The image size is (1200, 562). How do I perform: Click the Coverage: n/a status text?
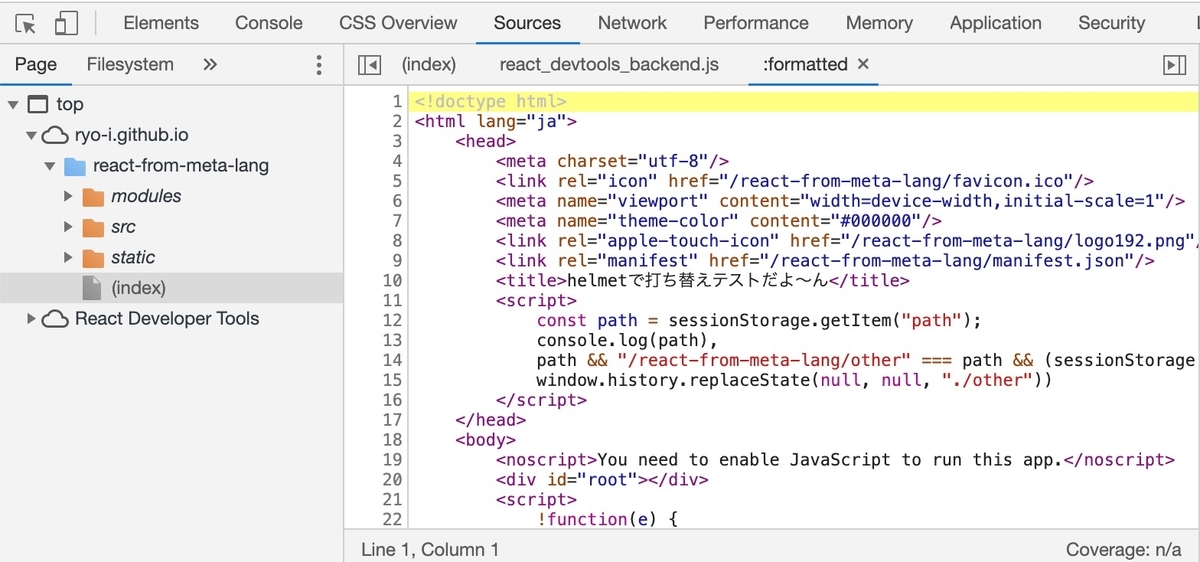[1126, 549]
